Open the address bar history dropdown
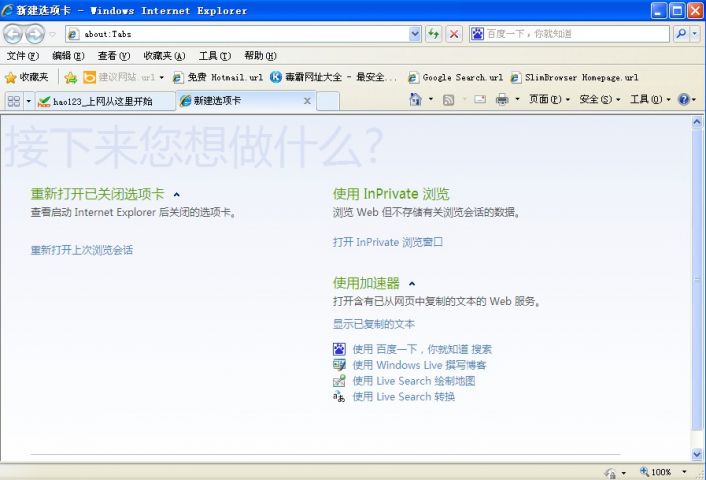 click(x=415, y=34)
